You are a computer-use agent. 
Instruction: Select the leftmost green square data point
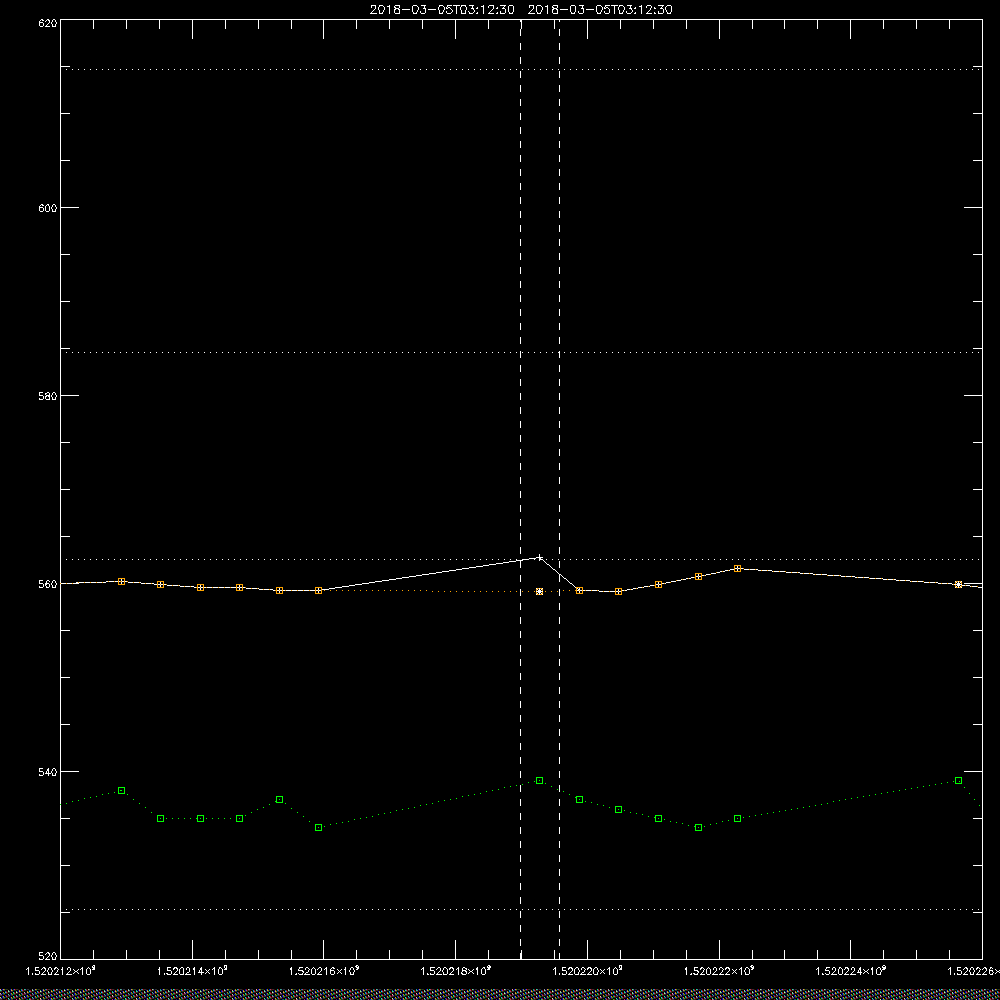[121, 791]
